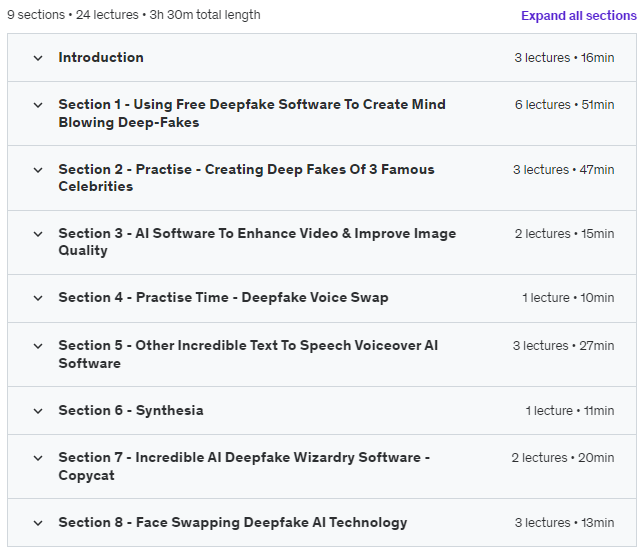The width and height of the screenshot is (641, 550).
Task: Click the '6 lectures • 51min' text
Action: point(564,105)
